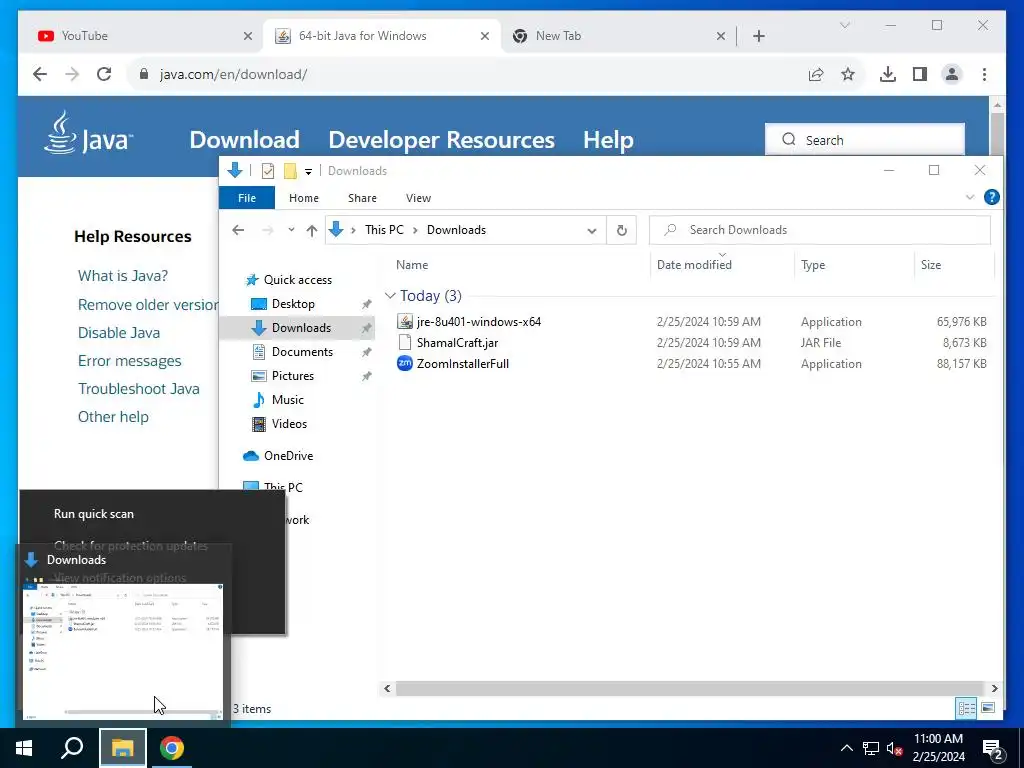Toggle Chrome side panel icon
Image resolution: width=1024 pixels, height=768 pixels.
920,74
